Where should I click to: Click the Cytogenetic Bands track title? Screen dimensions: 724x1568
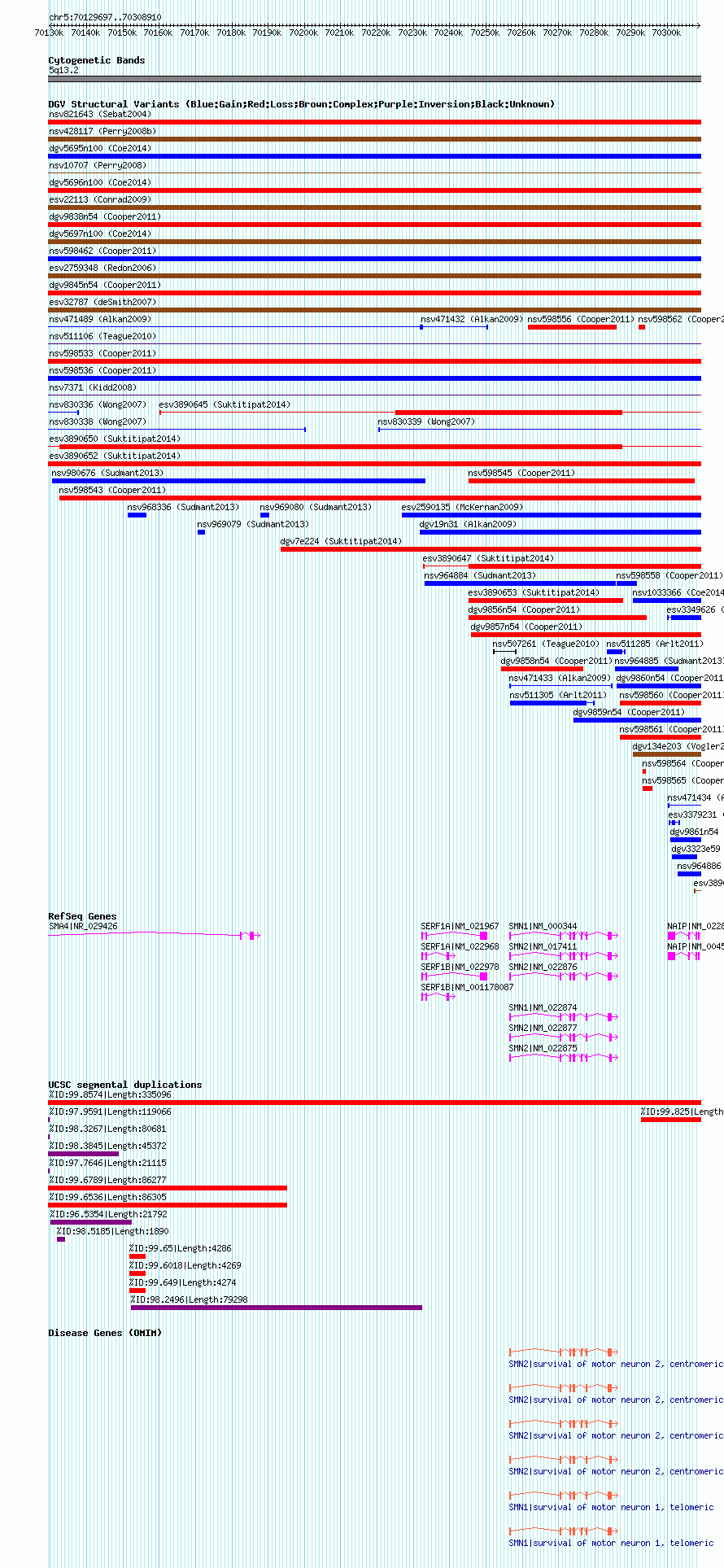tap(97, 60)
